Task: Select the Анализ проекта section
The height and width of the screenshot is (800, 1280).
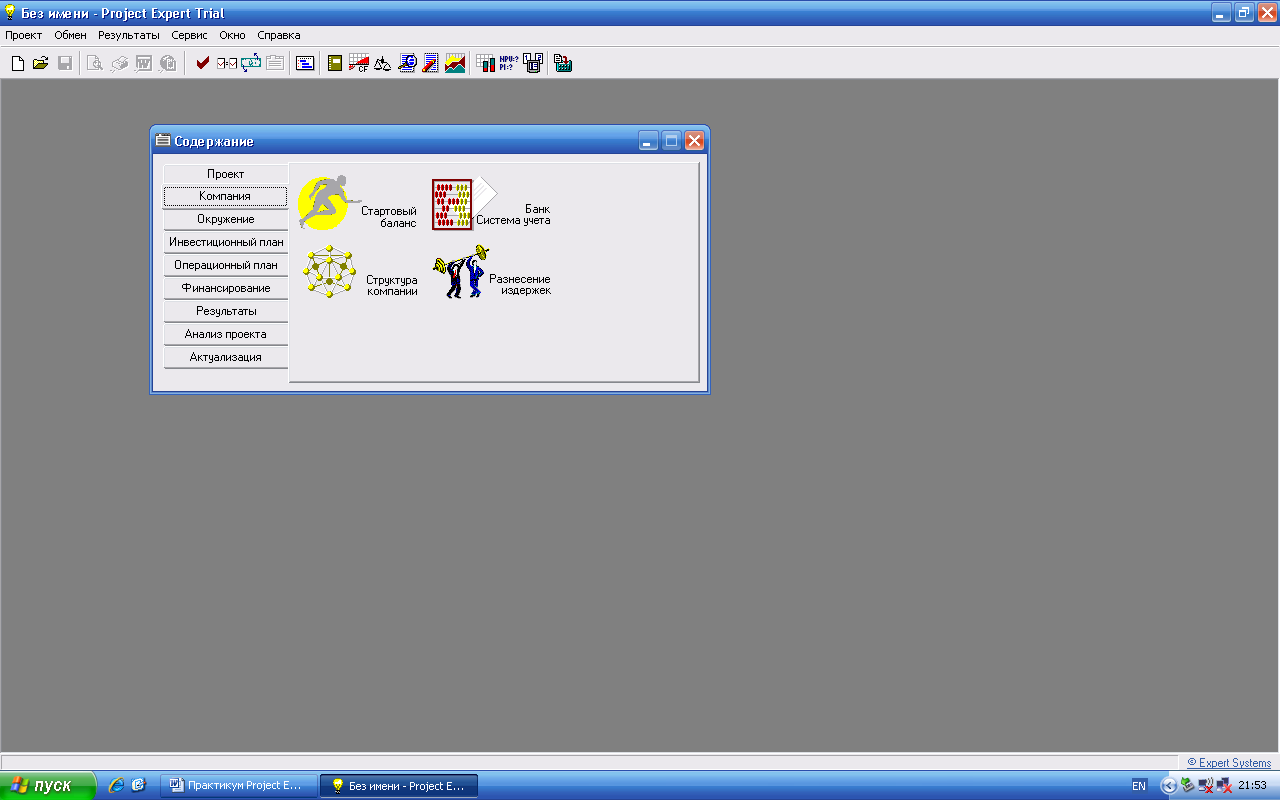Action: (x=225, y=334)
